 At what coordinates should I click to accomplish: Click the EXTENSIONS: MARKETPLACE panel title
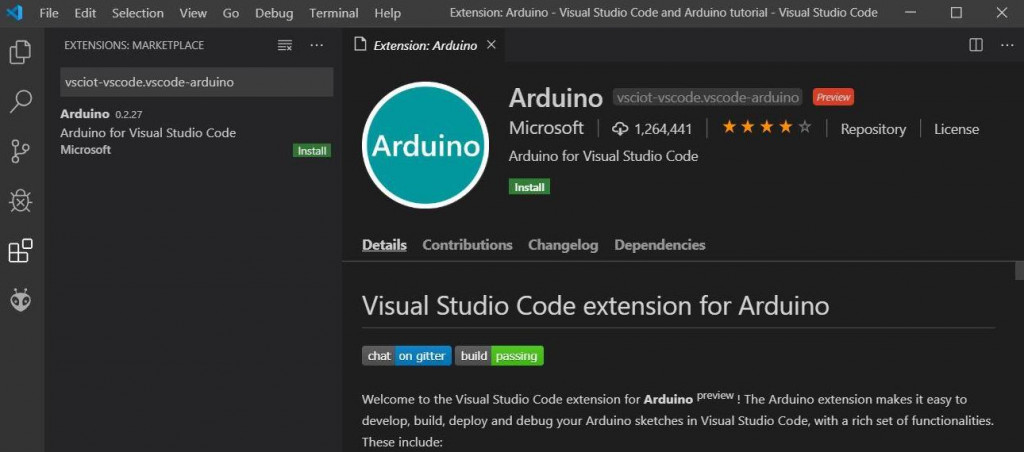pyautogui.click(x=134, y=45)
